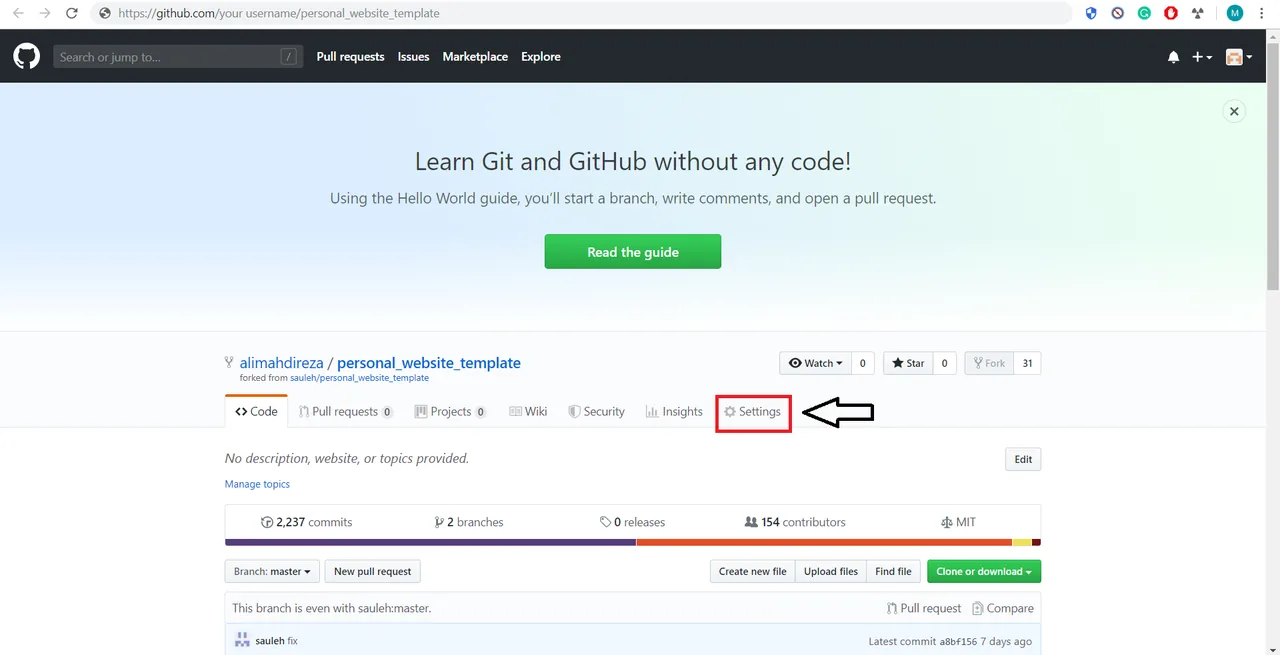Go back with the browser back arrow
Viewport: 1280px width, 655px height.
[17, 14]
